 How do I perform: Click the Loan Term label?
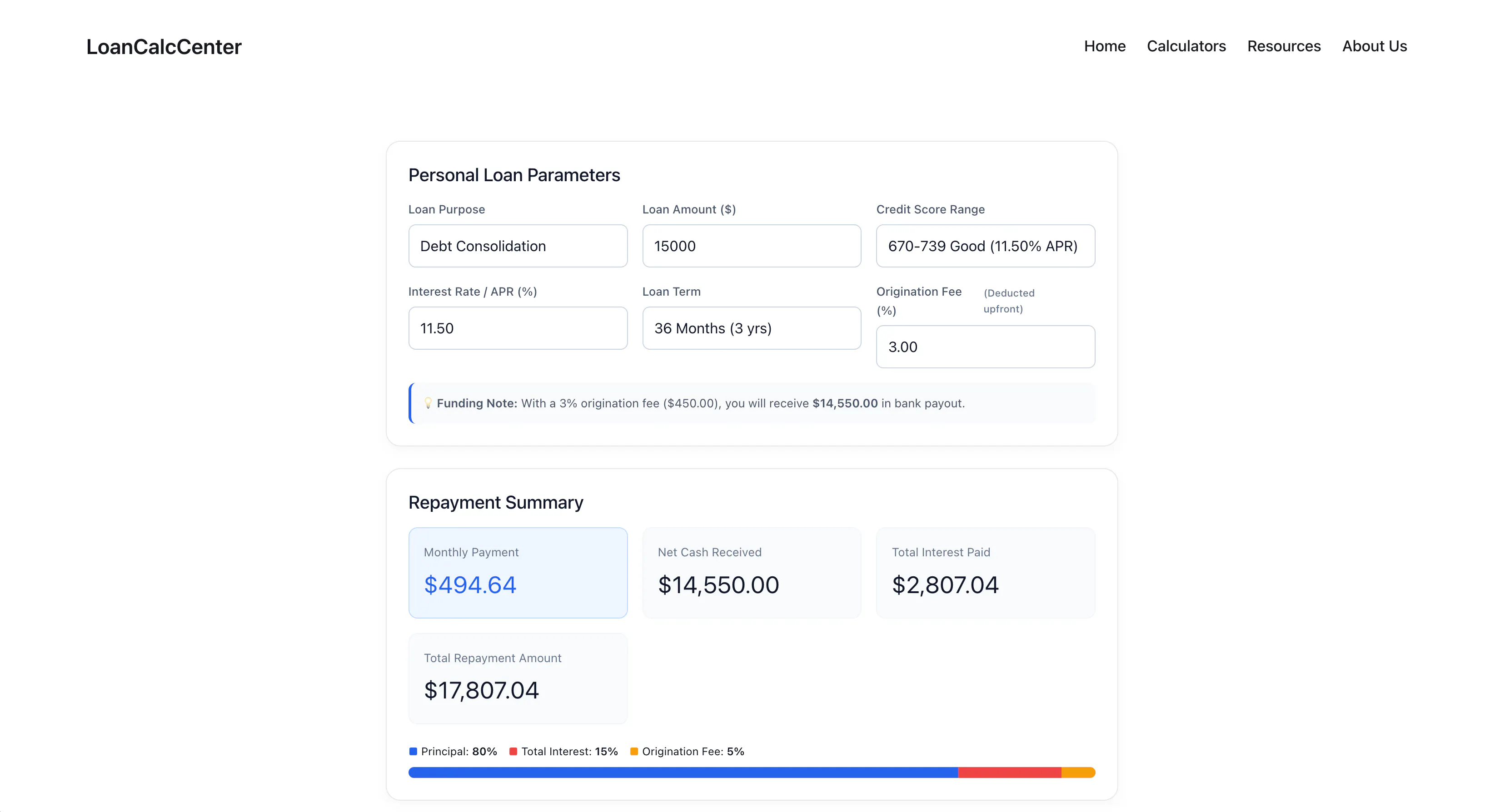pyautogui.click(x=671, y=291)
